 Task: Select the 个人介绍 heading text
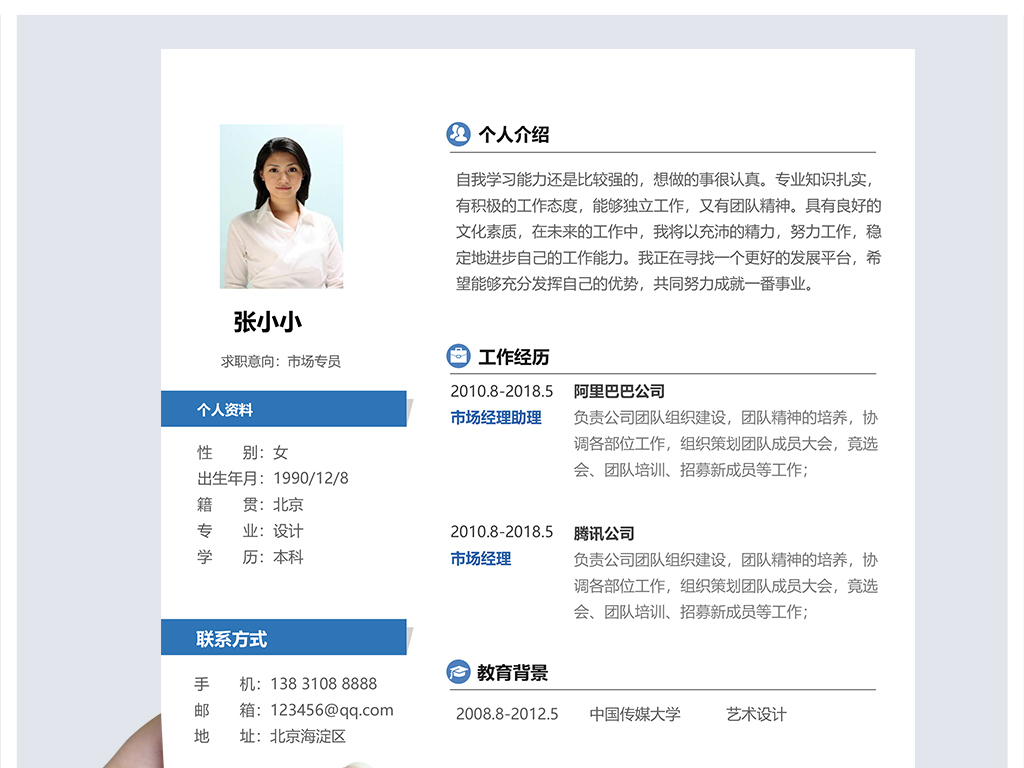tap(513, 135)
